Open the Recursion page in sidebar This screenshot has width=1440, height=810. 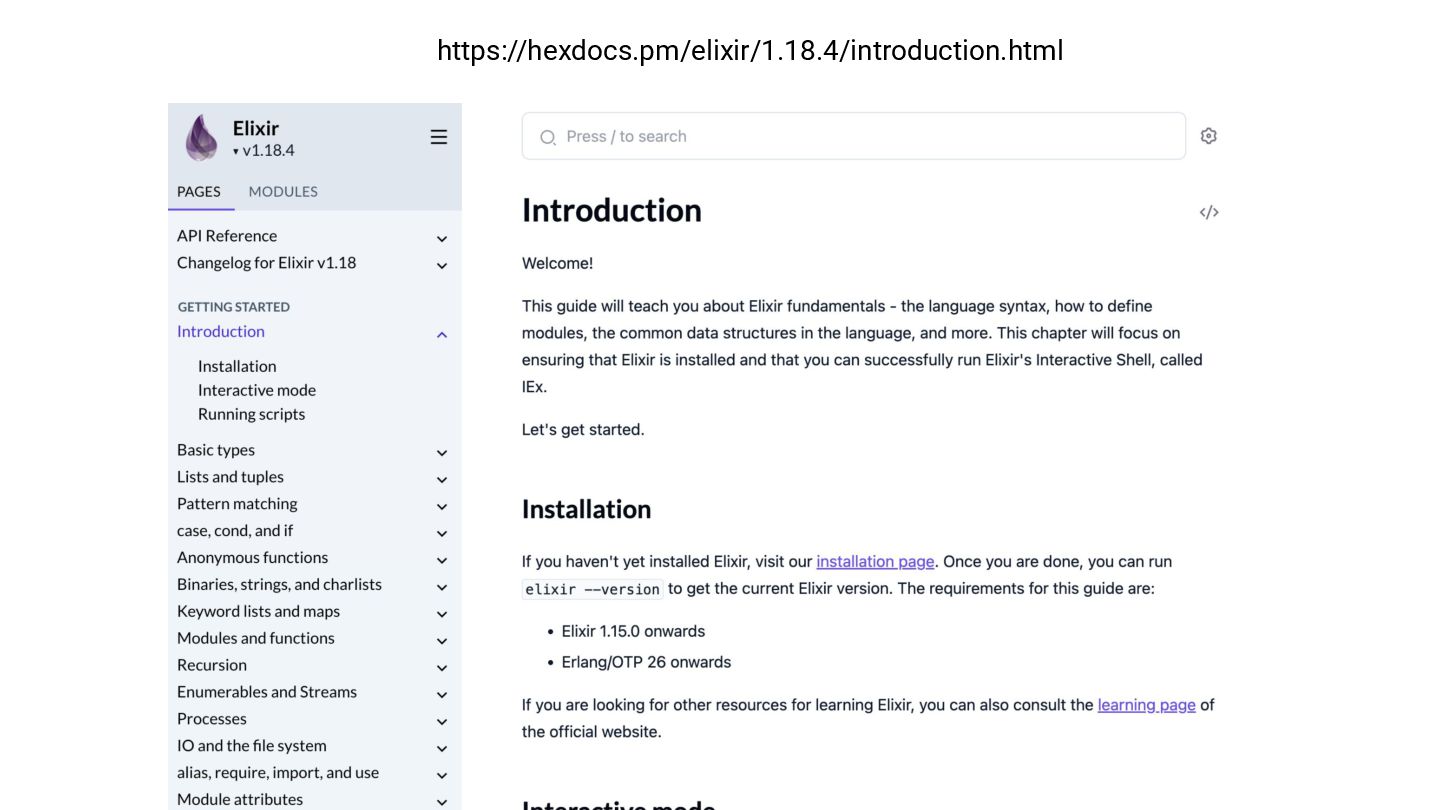(212, 665)
